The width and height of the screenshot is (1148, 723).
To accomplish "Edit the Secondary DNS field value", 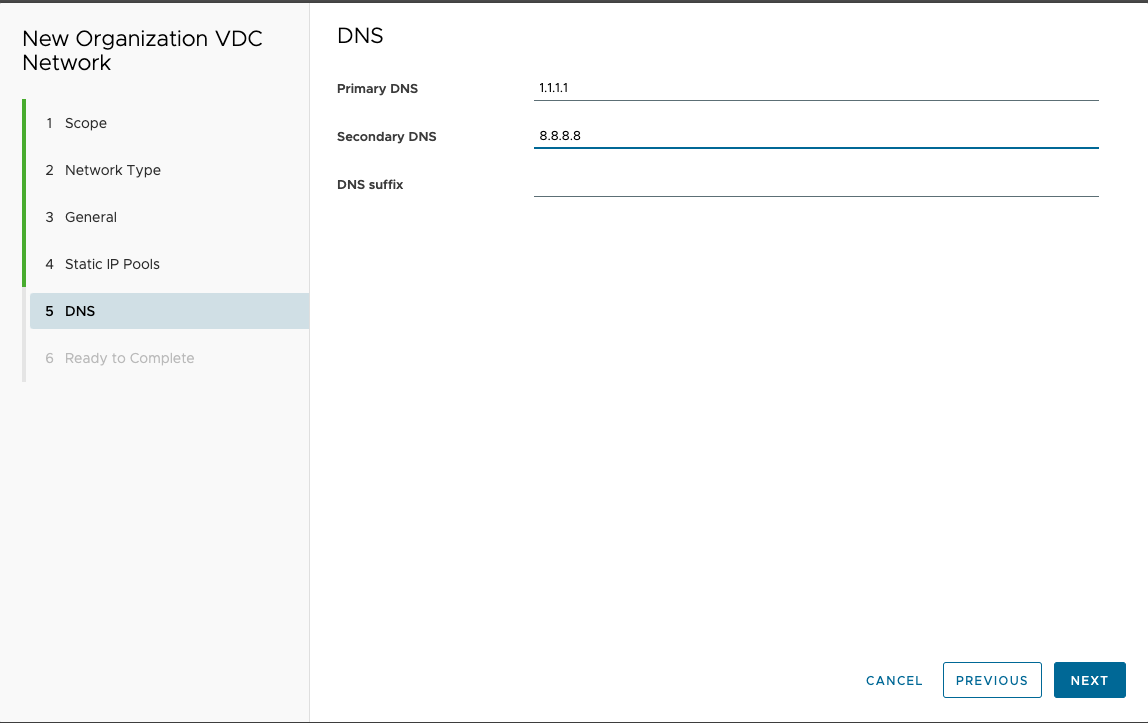I will pos(816,136).
